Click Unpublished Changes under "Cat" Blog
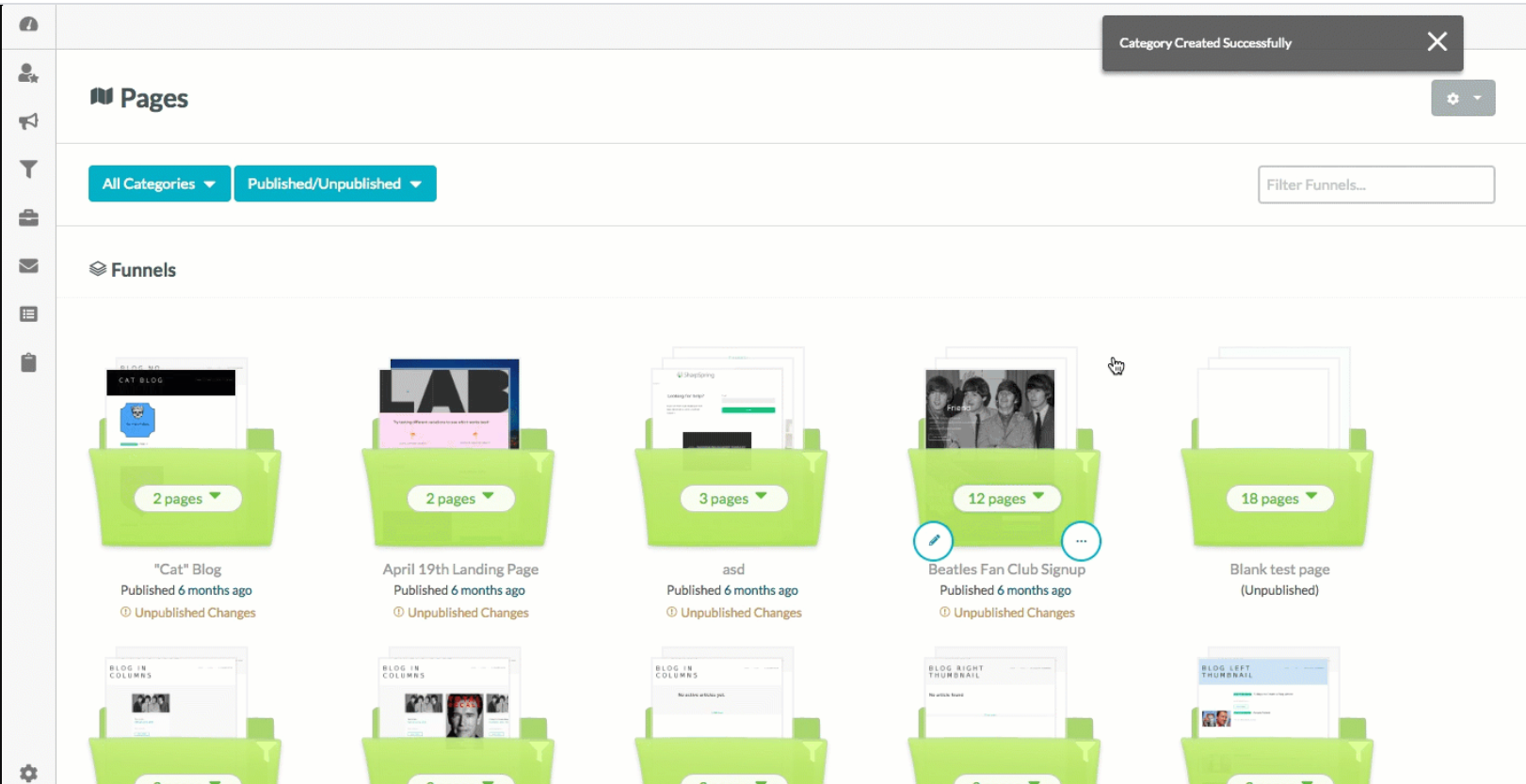Screen dimensions: 1526x784 click(x=187, y=613)
